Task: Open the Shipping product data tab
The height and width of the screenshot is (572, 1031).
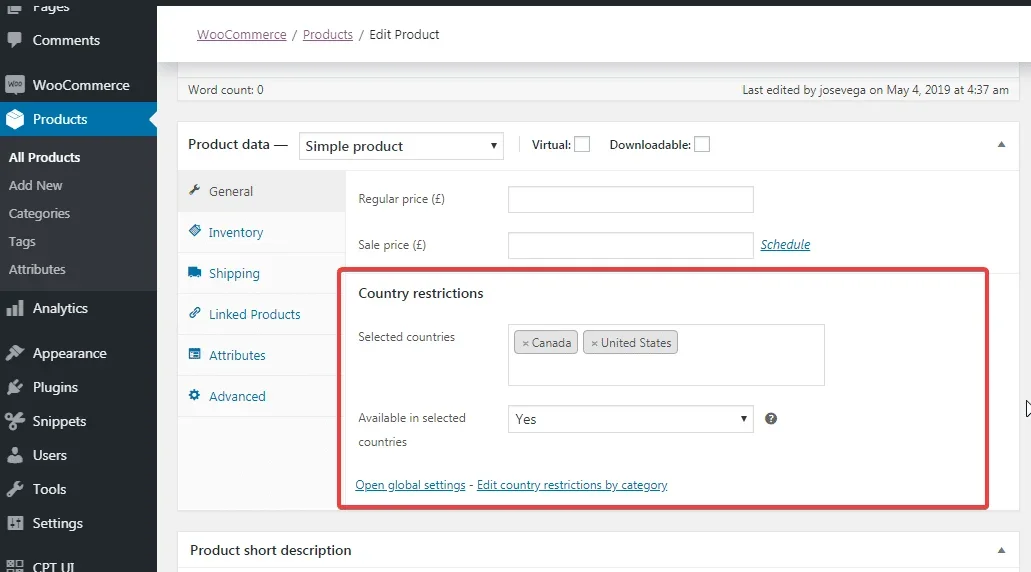Action: tap(262, 274)
